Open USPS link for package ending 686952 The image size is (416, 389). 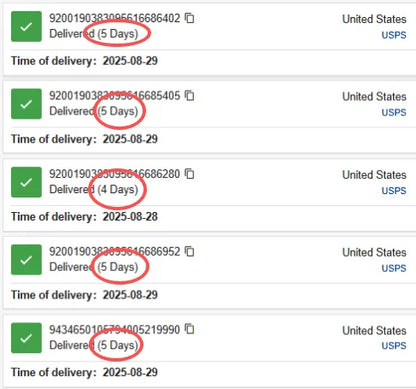click(394, 268)
